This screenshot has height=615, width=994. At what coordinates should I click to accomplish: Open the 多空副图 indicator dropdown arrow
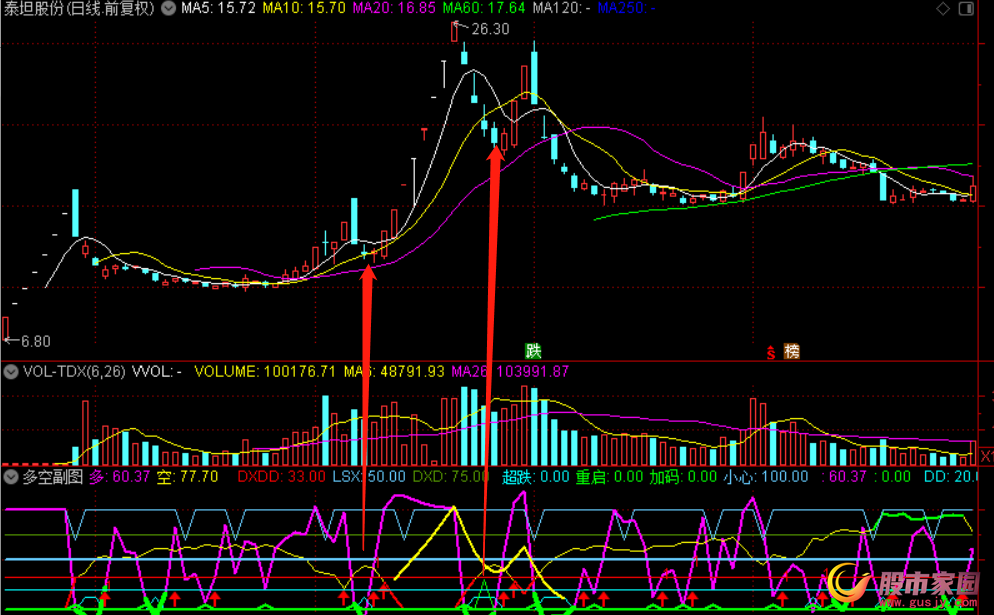click(x=12, y=477)
